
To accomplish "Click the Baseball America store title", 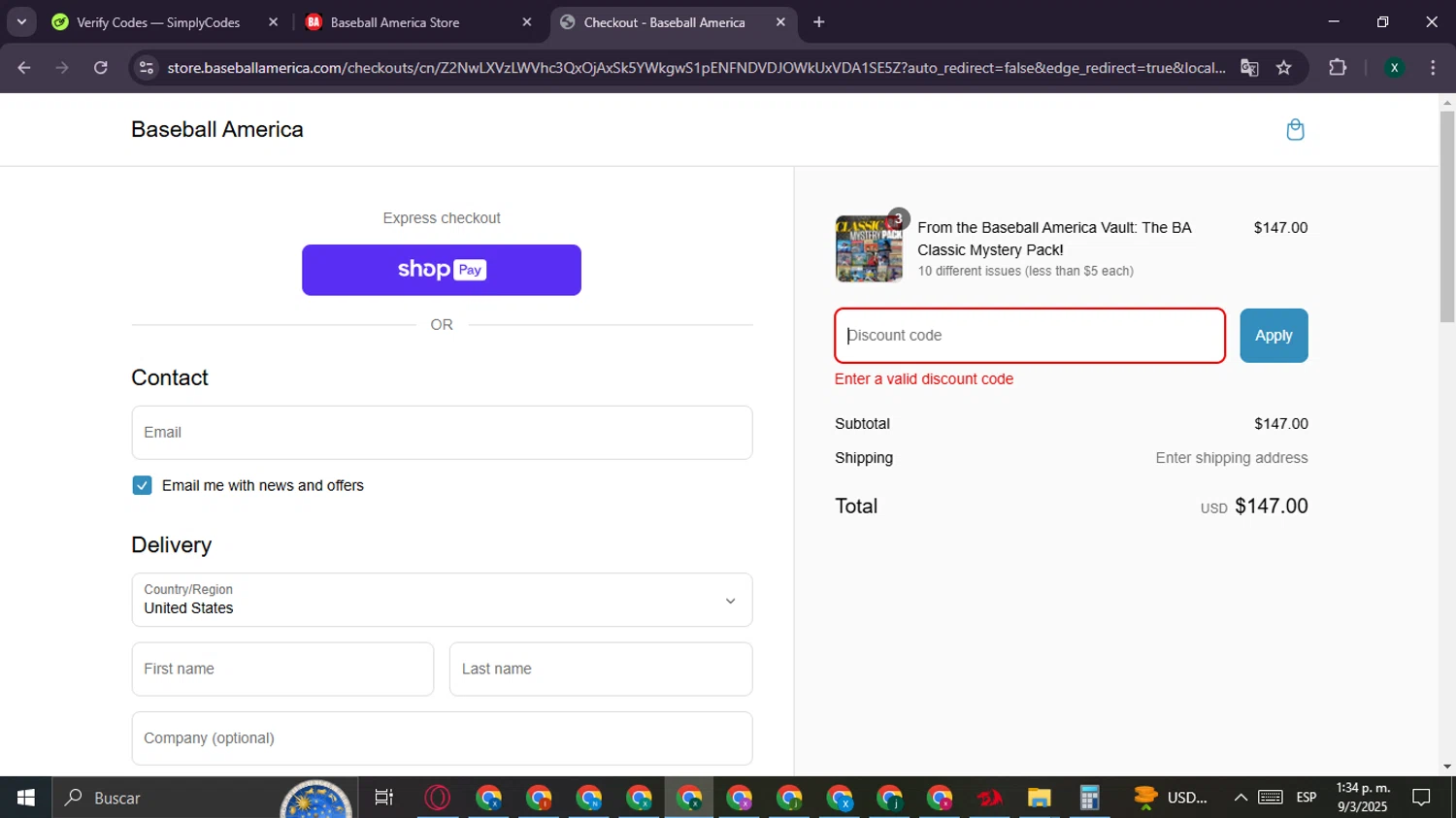I will click(217, 129).
